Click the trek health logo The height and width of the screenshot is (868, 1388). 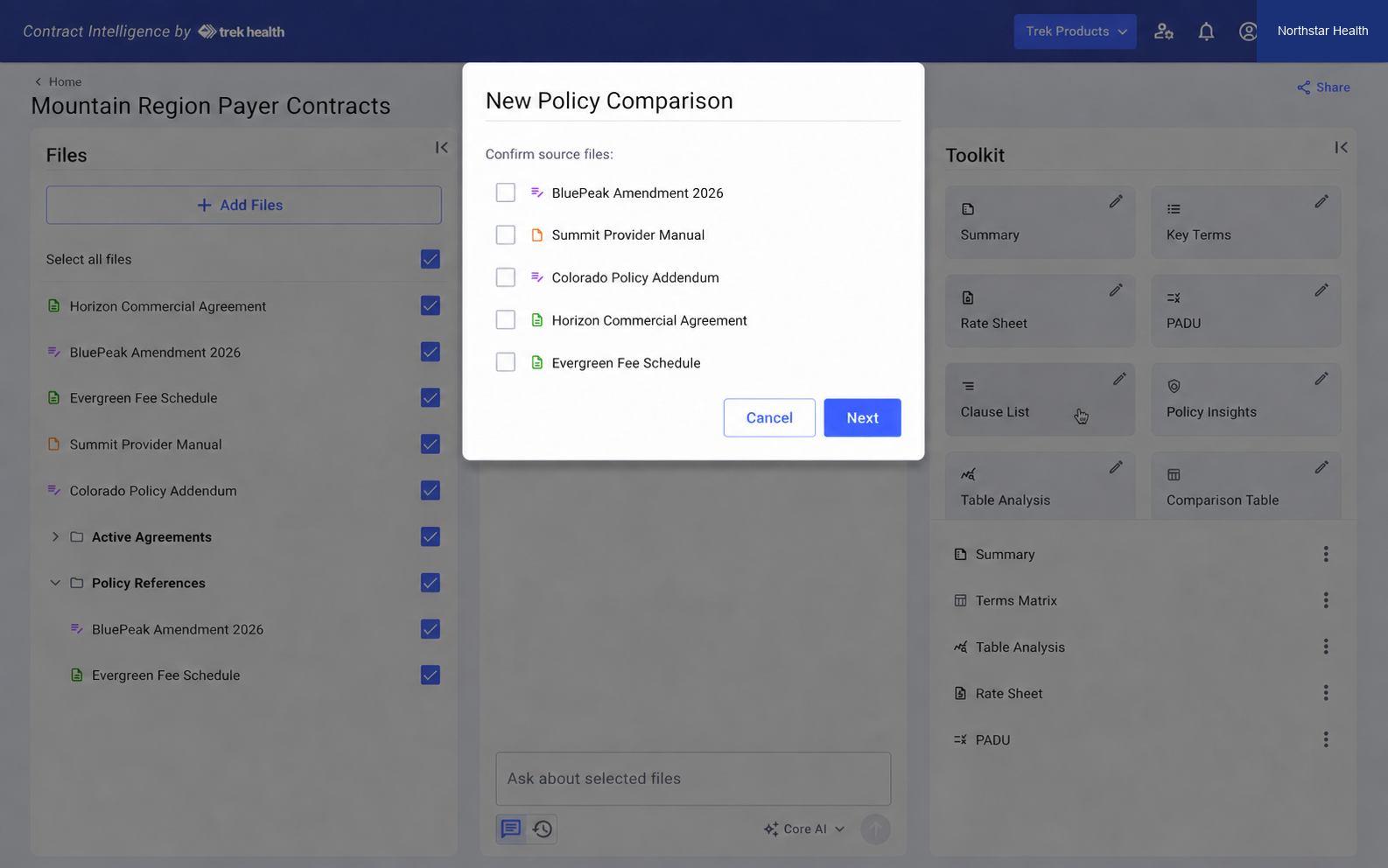click(242, 31)
